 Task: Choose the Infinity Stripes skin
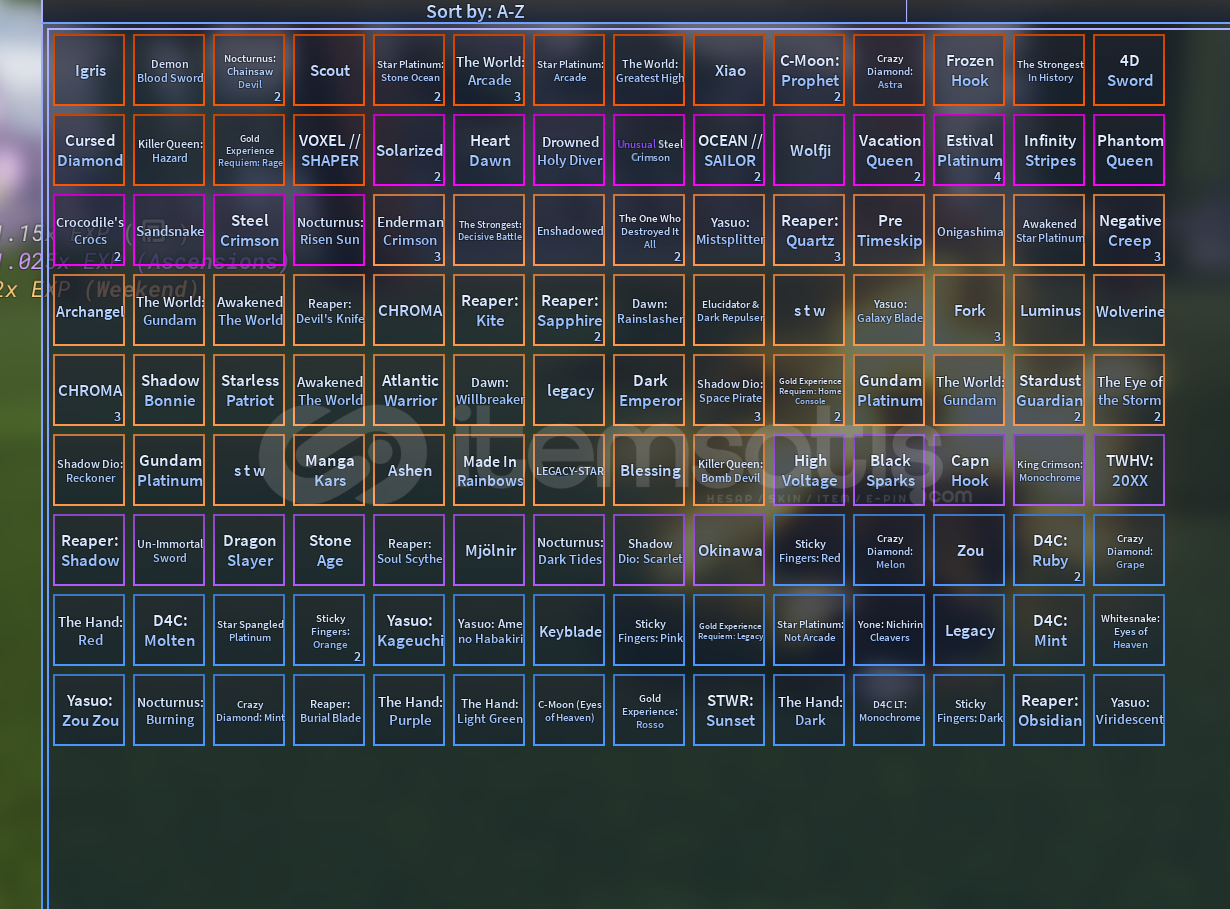1050,151
